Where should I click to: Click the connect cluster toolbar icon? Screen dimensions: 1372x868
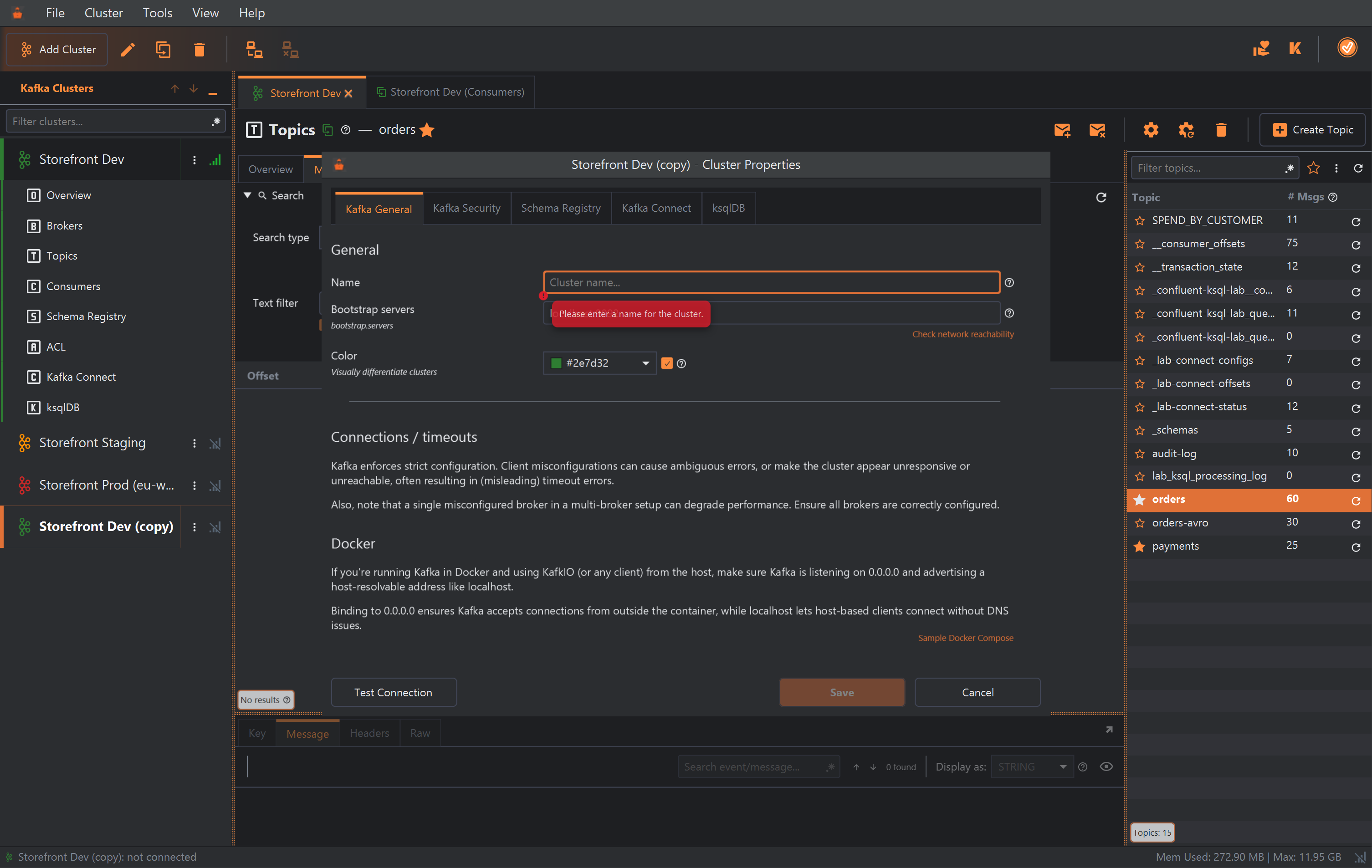(x=254, y=50)
